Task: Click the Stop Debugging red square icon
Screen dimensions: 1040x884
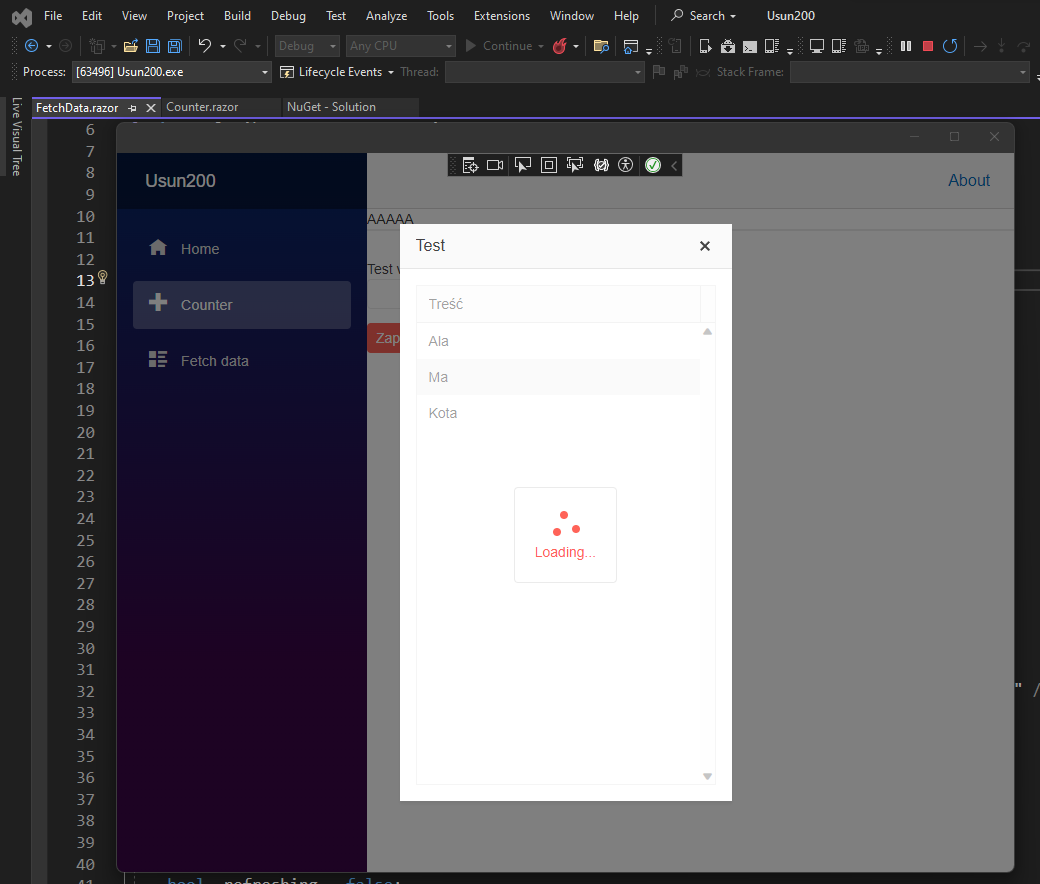Action: pyautogui.click(x=928, y=46)
